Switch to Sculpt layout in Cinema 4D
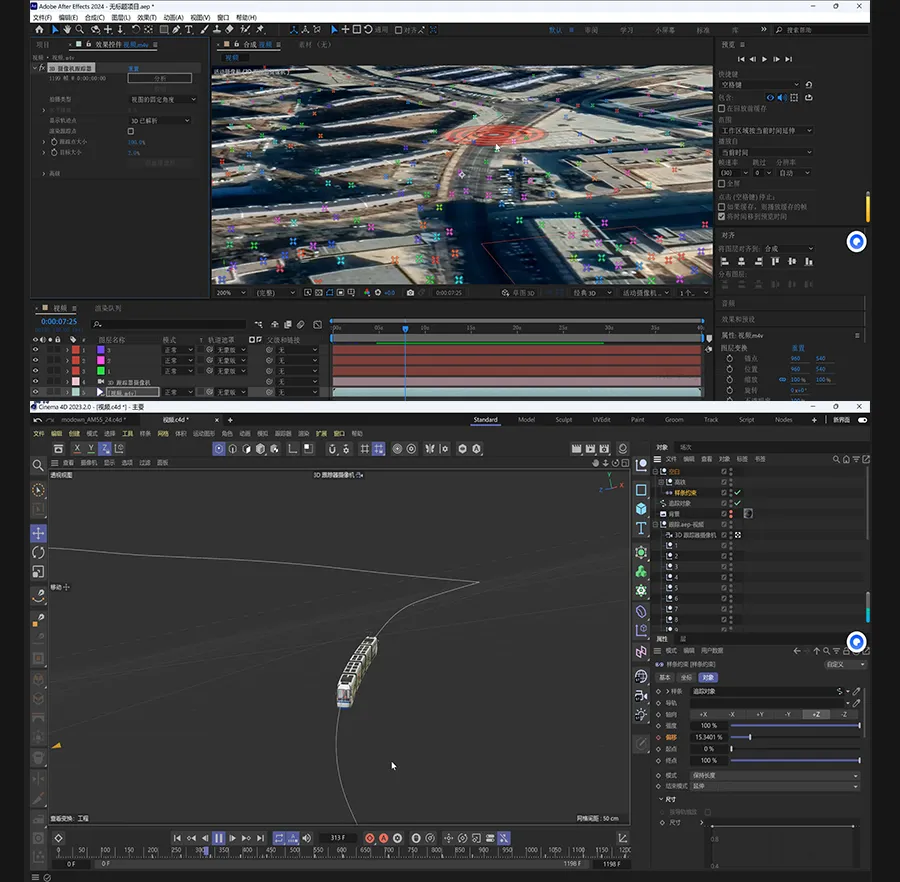The image size is (900, 882). (x=564, y=420)
